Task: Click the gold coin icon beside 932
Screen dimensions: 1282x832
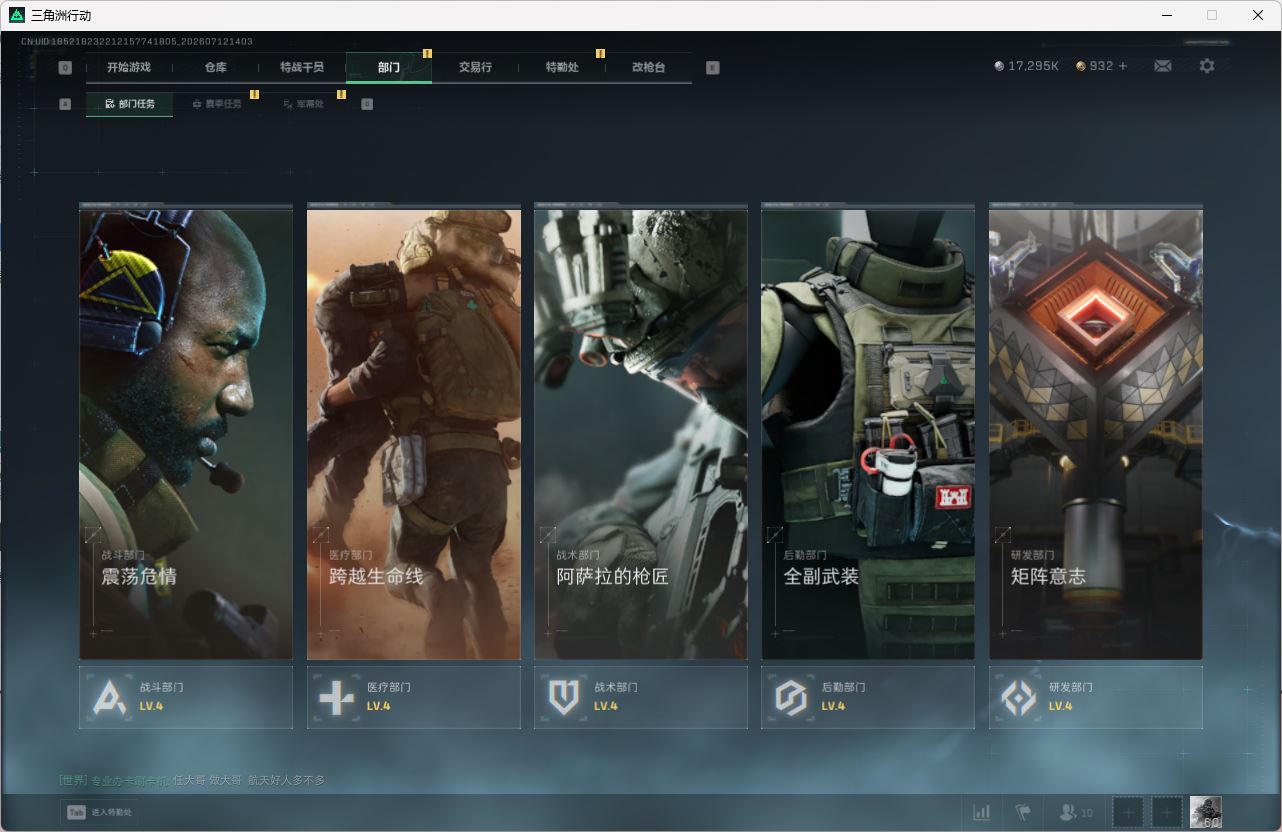Action: (1081, 66)
